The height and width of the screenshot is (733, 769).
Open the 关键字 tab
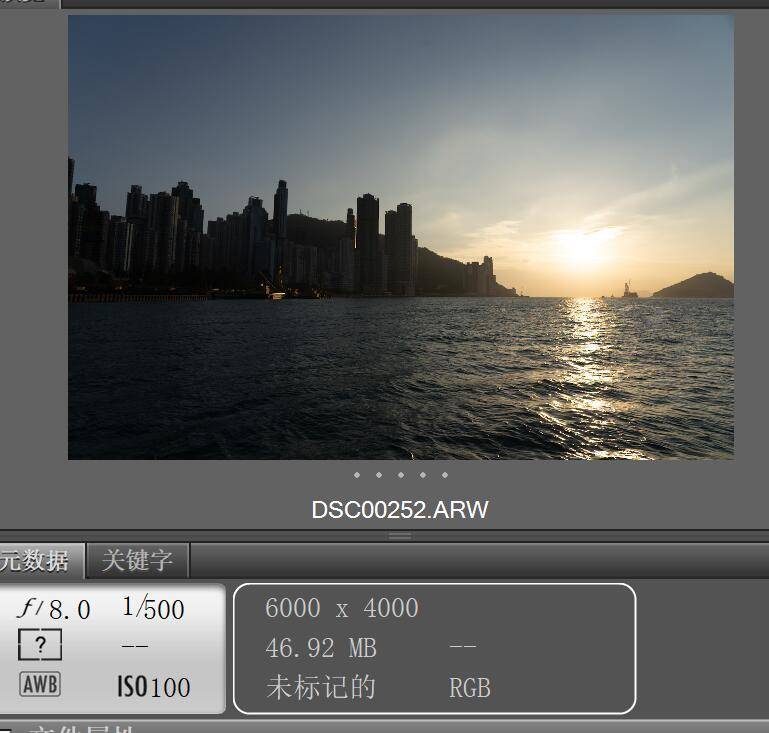tap(137, 561)
